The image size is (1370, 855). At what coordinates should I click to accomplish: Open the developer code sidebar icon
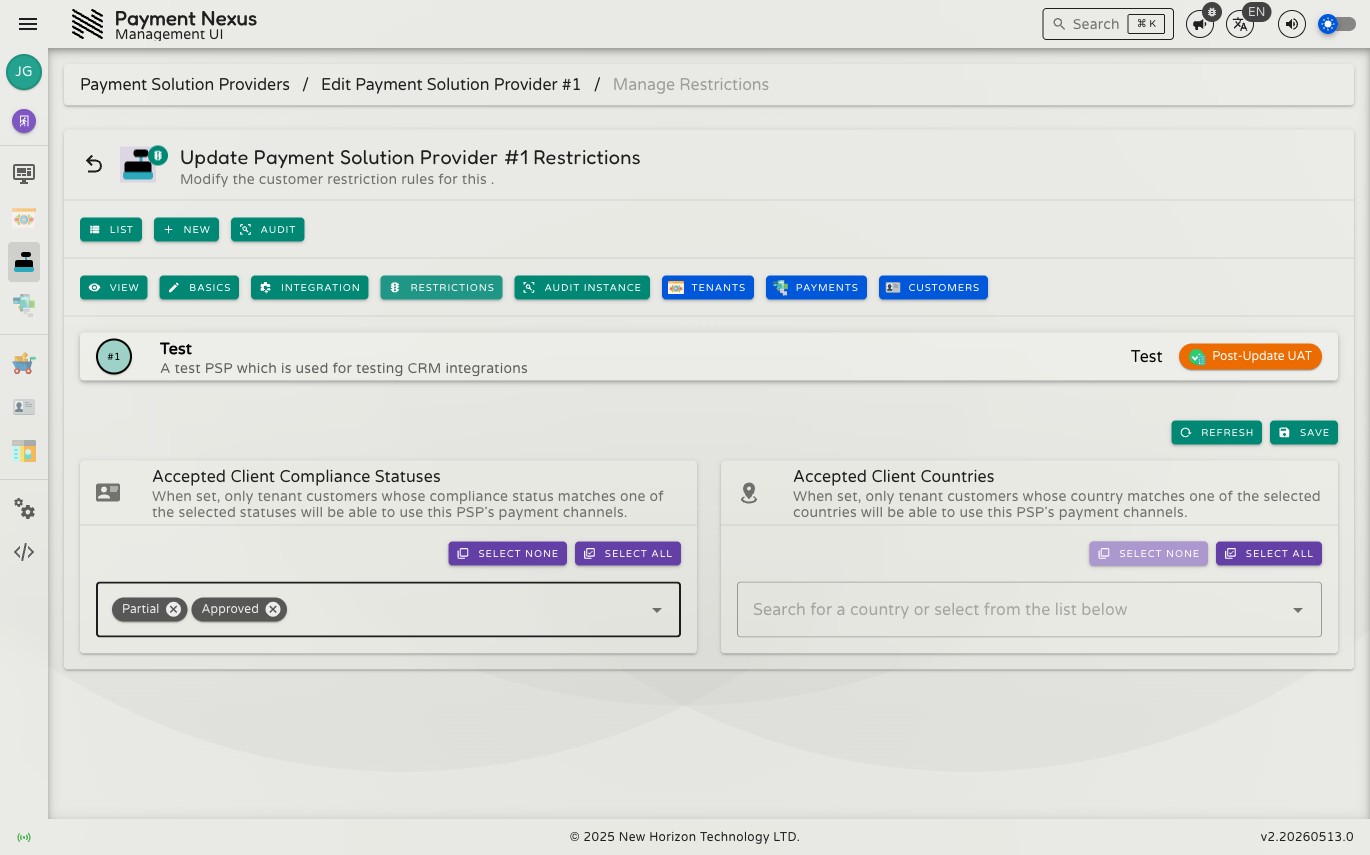(x=24, y=552)
